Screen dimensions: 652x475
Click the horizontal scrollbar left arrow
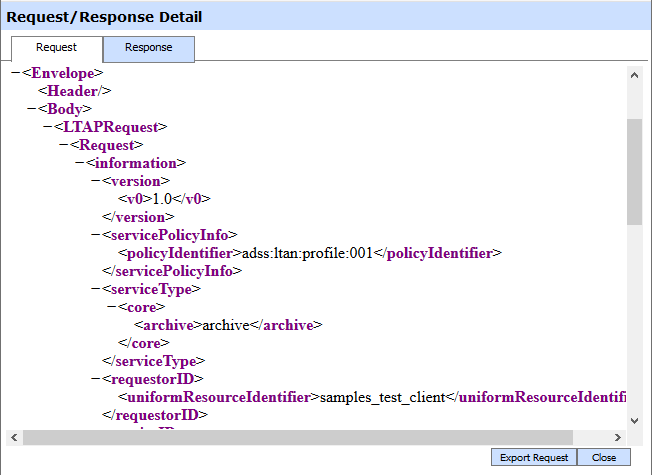[x=14, y=438]
